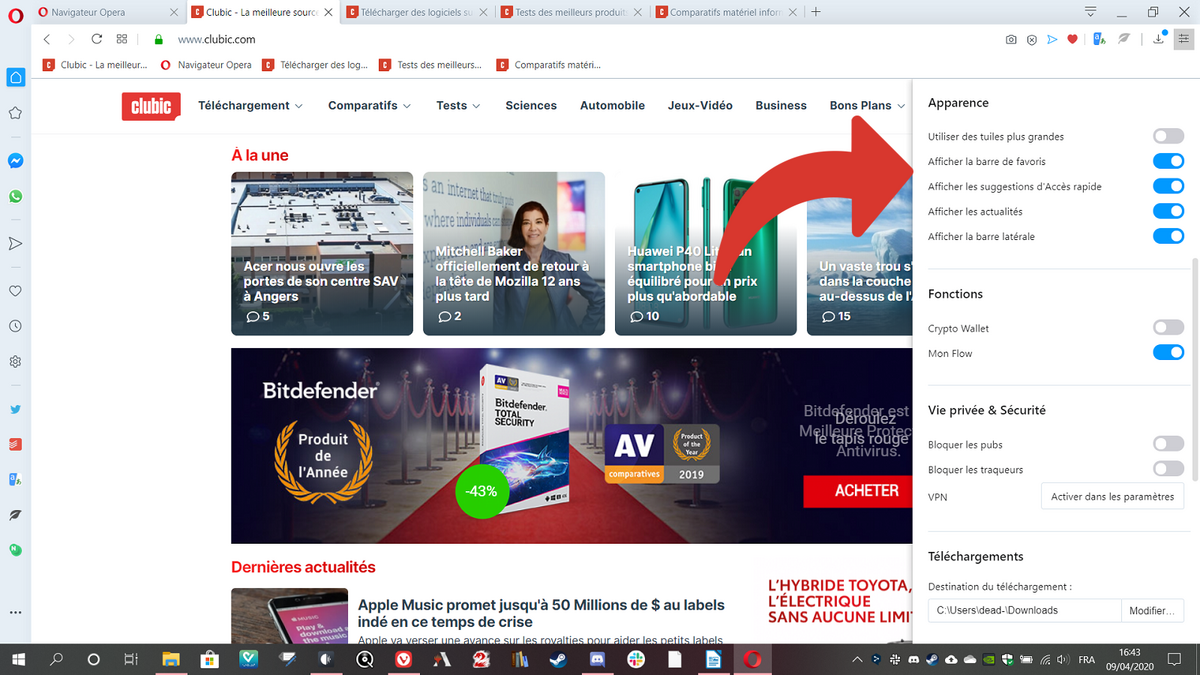Click the Easy Setup panel scrollbar

tap(1195, 368)
